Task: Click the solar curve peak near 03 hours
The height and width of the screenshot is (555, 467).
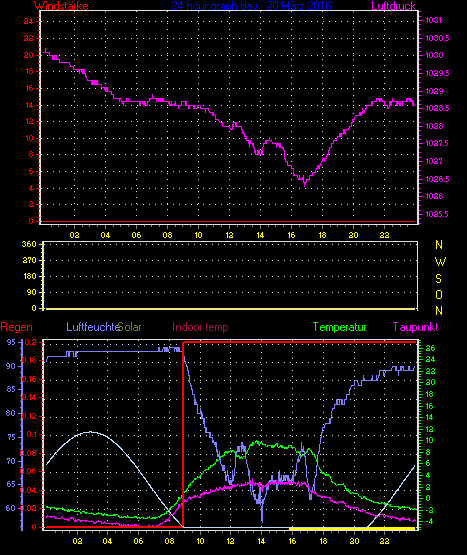Action: point(91,432)
